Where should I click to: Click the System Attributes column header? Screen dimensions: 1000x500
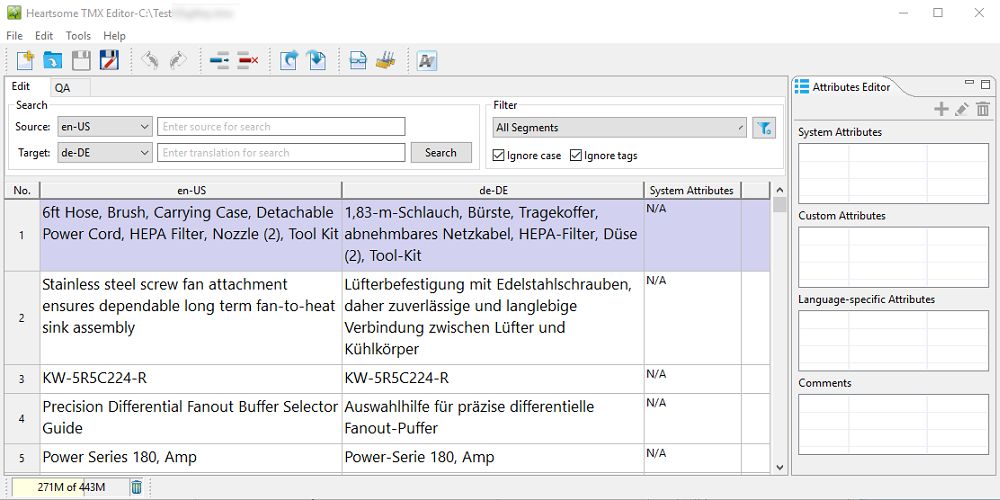pyautogui.click(x=692, y=190)
